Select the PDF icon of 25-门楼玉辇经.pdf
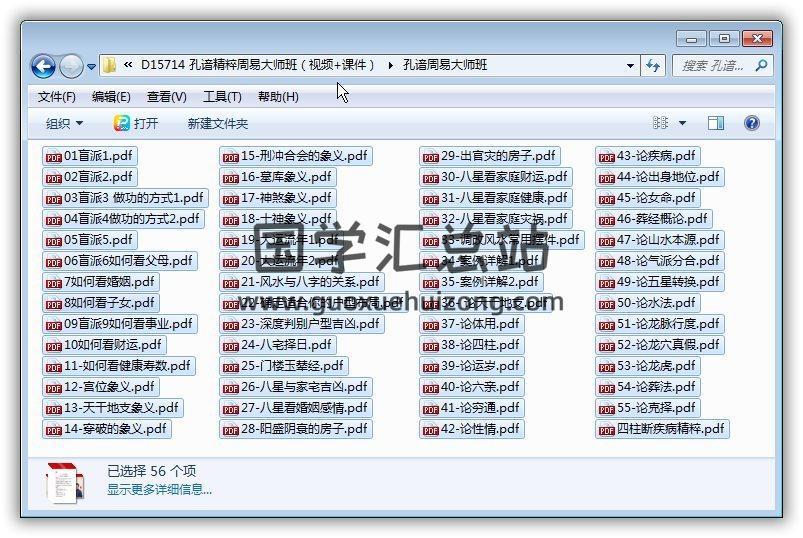The width and height of the screenshot is (803, 538). coord(230,367)
